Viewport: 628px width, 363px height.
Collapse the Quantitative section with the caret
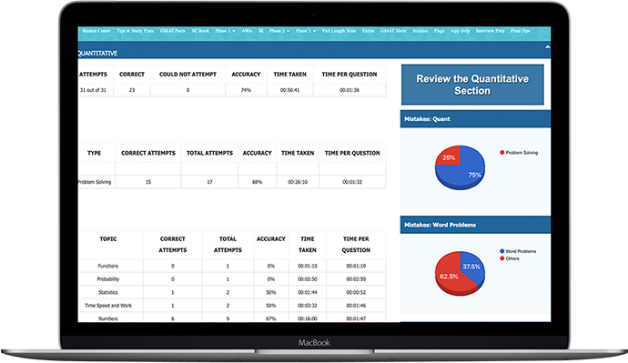point(547,47)
